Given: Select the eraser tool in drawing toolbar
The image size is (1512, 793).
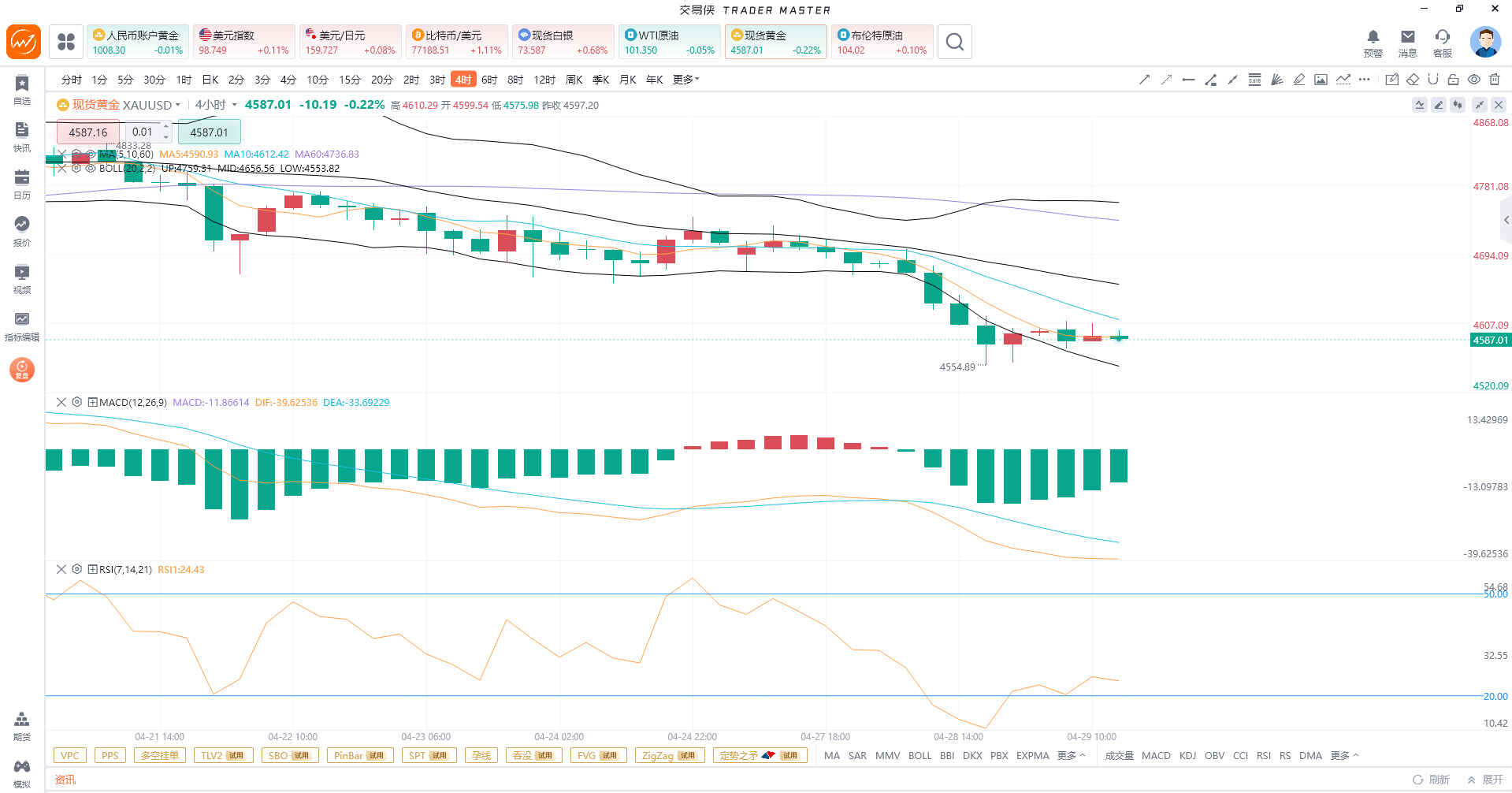Looking at the screenshot, I should (x=1413, y=80).
